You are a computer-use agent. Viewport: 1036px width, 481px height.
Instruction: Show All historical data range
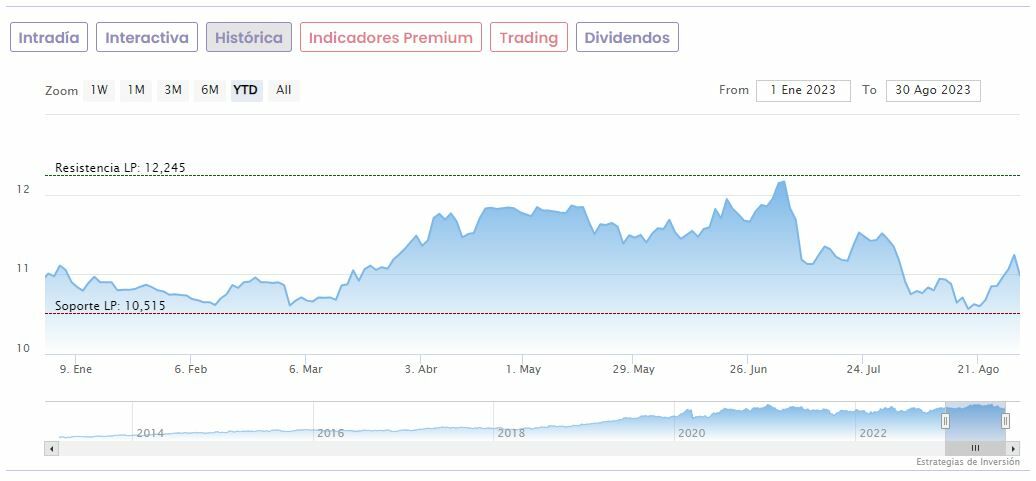point(284,90)
